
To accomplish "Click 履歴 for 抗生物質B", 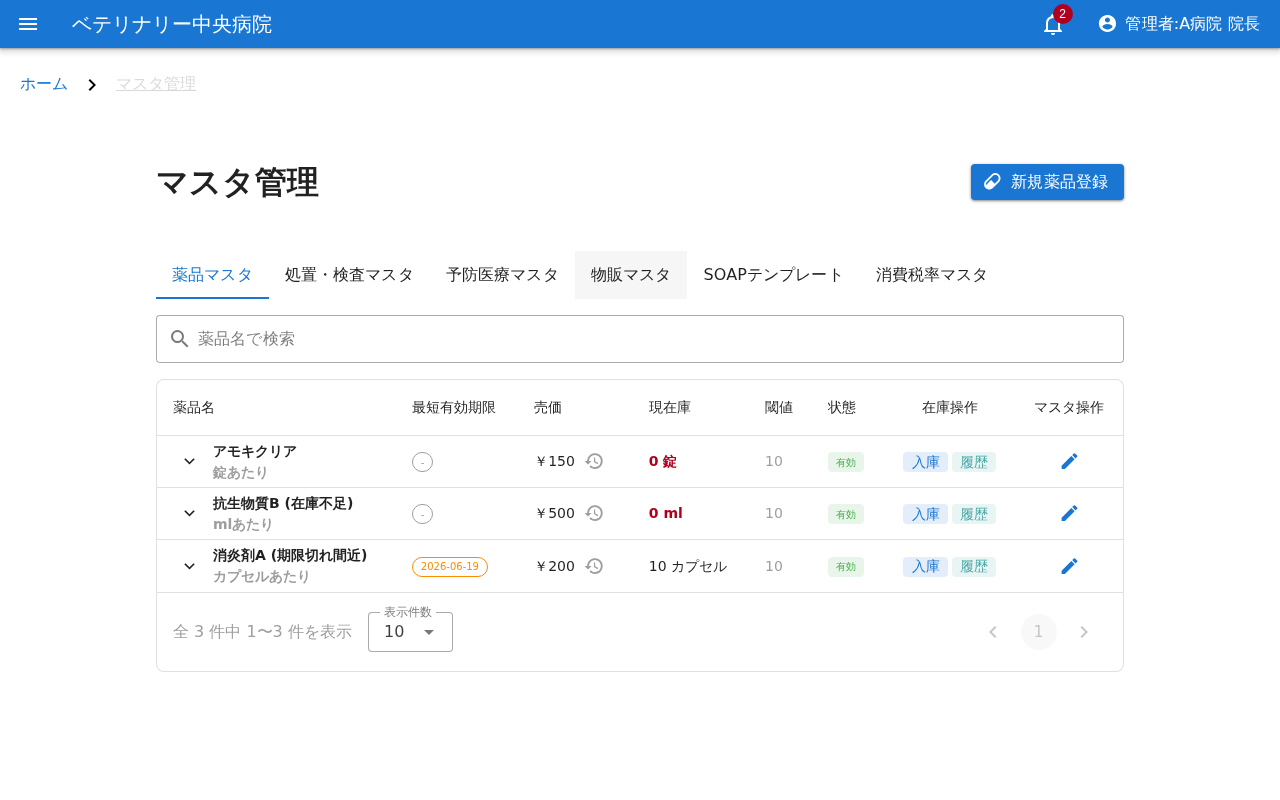I will pyautogui.click(x=974, y=514).
